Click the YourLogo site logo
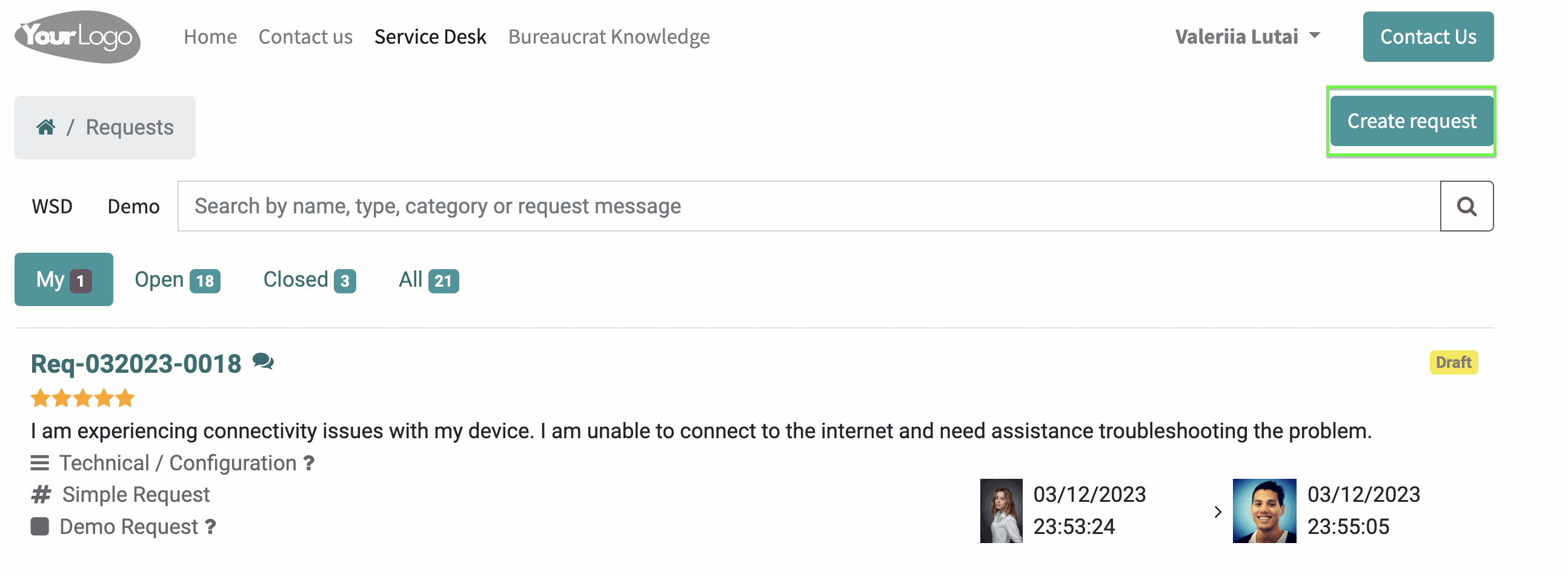The height and width of the screenshot is (577, 1568). click(78, 36)
